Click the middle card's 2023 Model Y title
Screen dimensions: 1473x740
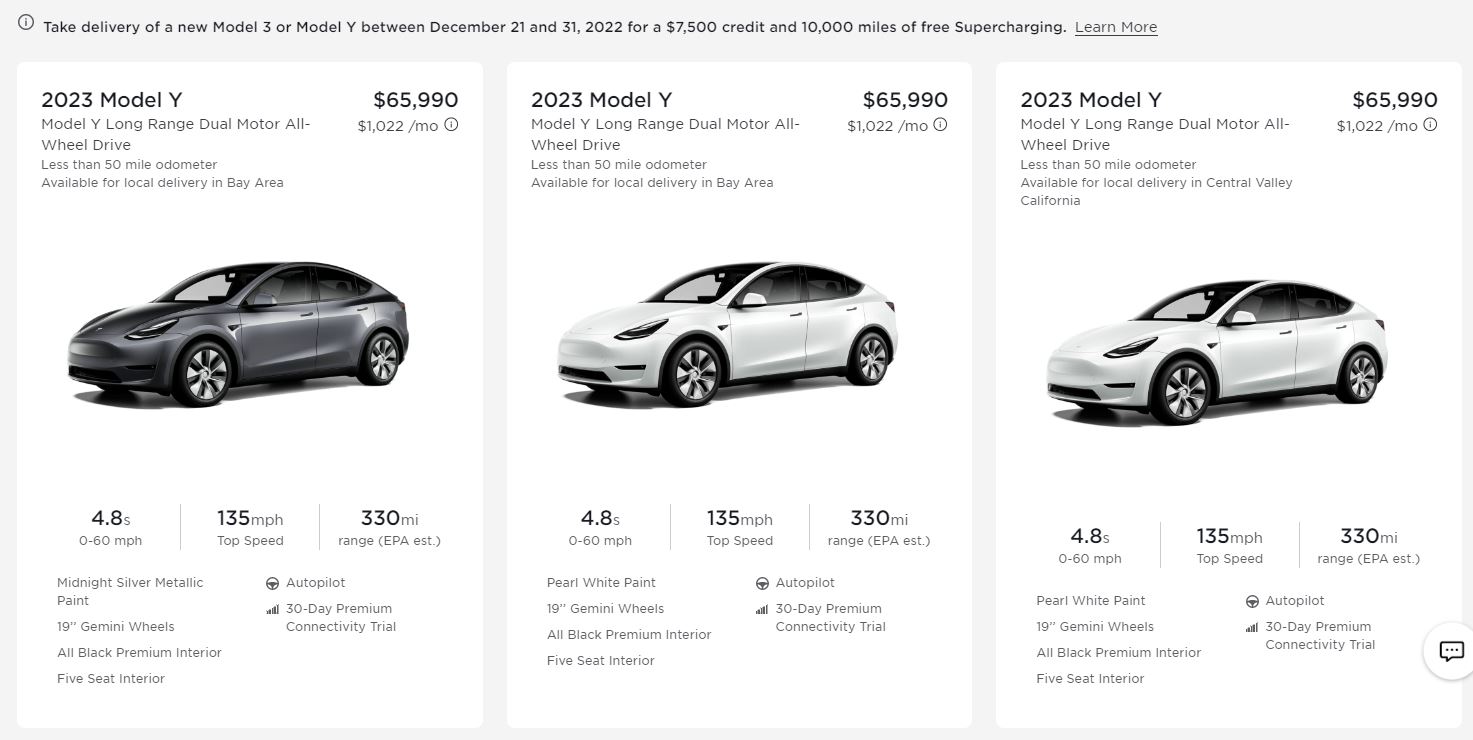(601, 100)
